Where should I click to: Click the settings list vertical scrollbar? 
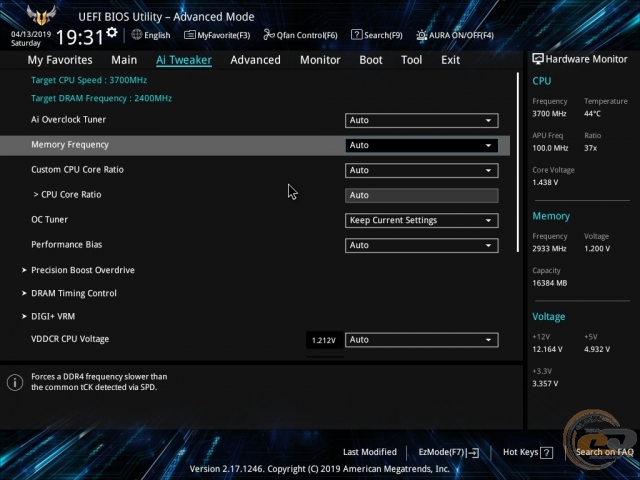[518, 162]
